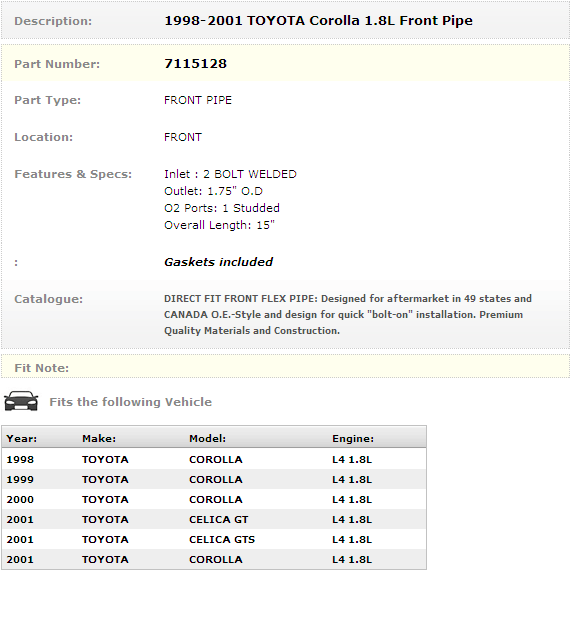Click the CELICA GTS model cell
Image resolution: width=570 pixels, height=630 pixels.
(x=222, y=539)
